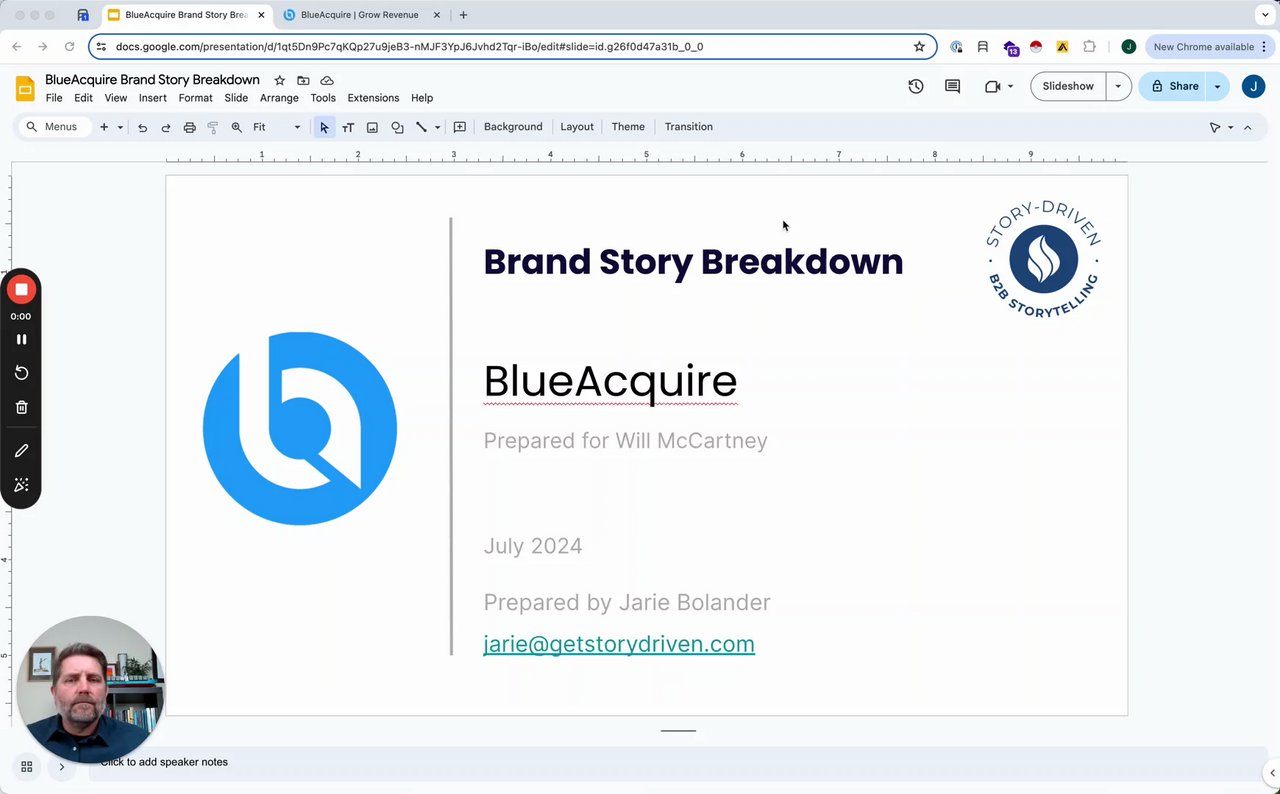Image resolution: width=1280 pixels, height=794 pixels.
Task: Click the Google Slides home logo
Action: tap(25, 88)
